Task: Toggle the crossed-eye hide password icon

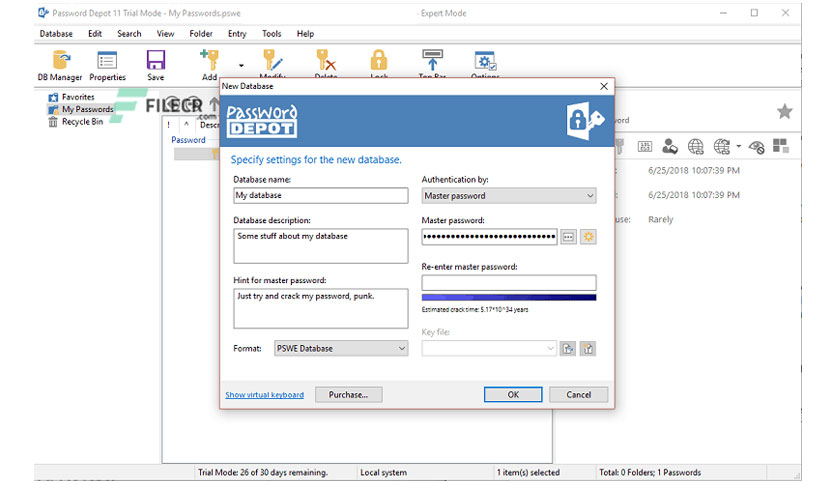Action: click(x=757, y=147)
